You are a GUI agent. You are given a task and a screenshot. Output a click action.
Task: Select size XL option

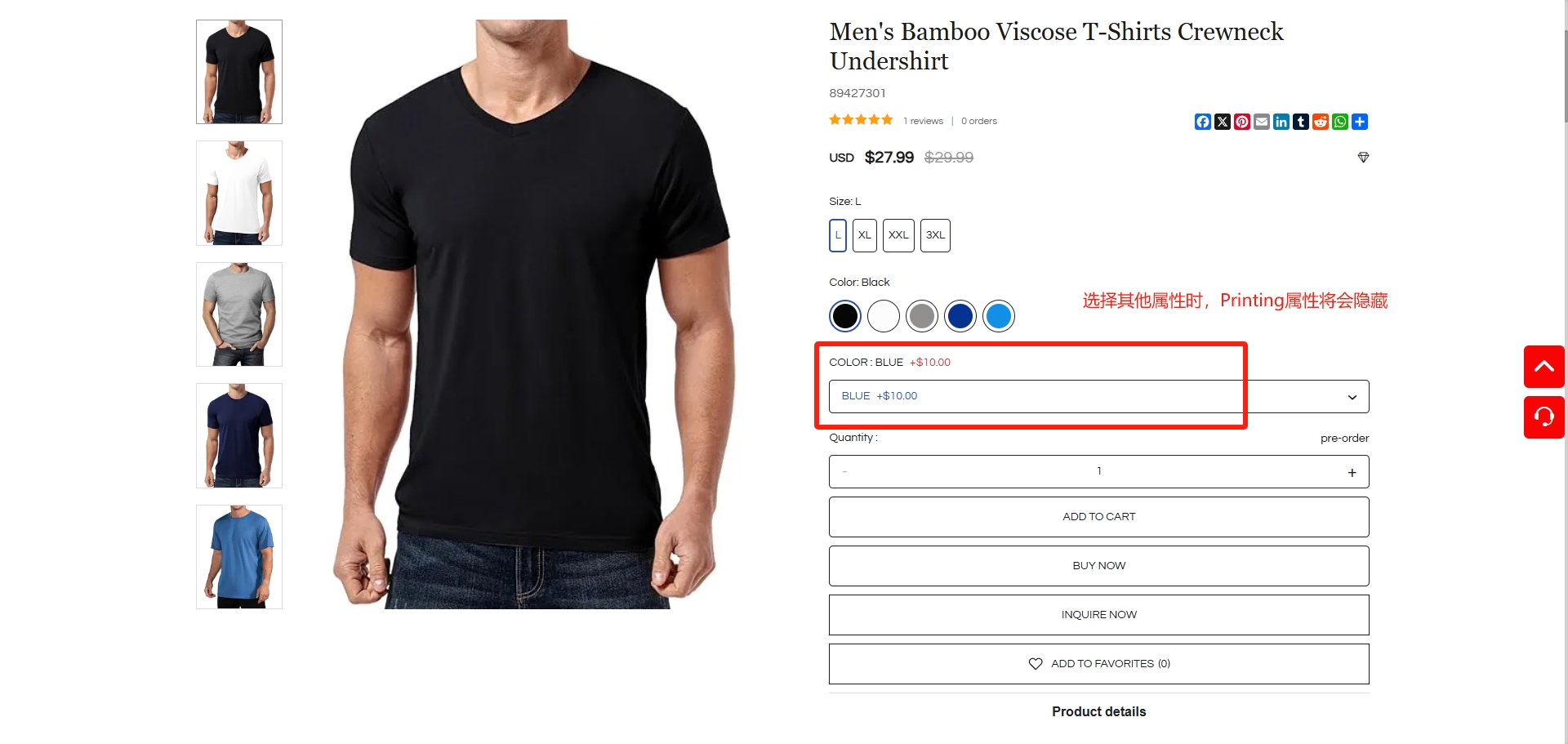point(864,235)
